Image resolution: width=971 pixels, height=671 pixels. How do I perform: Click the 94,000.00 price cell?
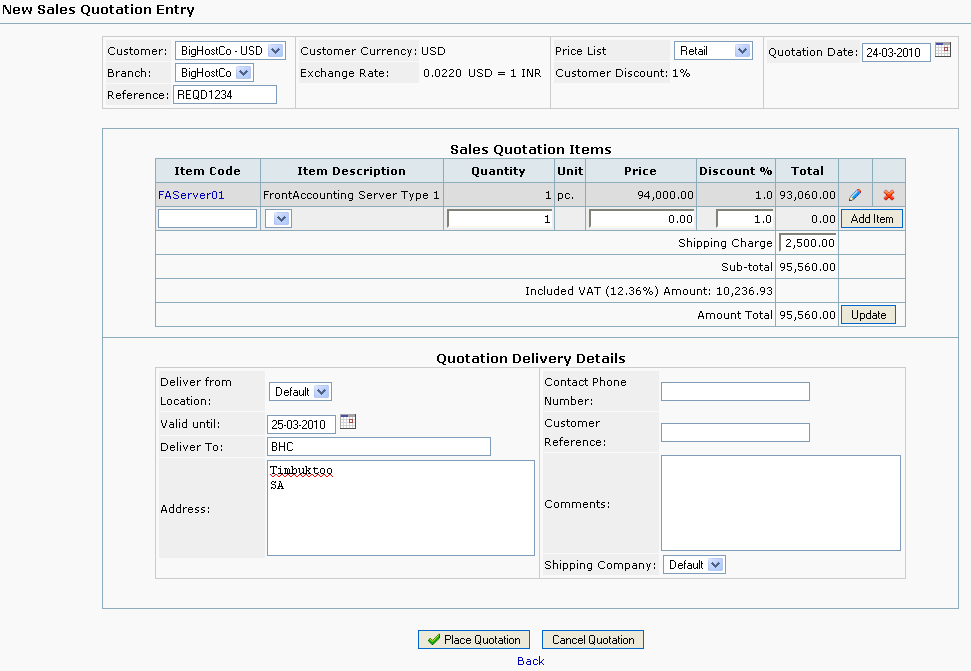coord(641,195)
